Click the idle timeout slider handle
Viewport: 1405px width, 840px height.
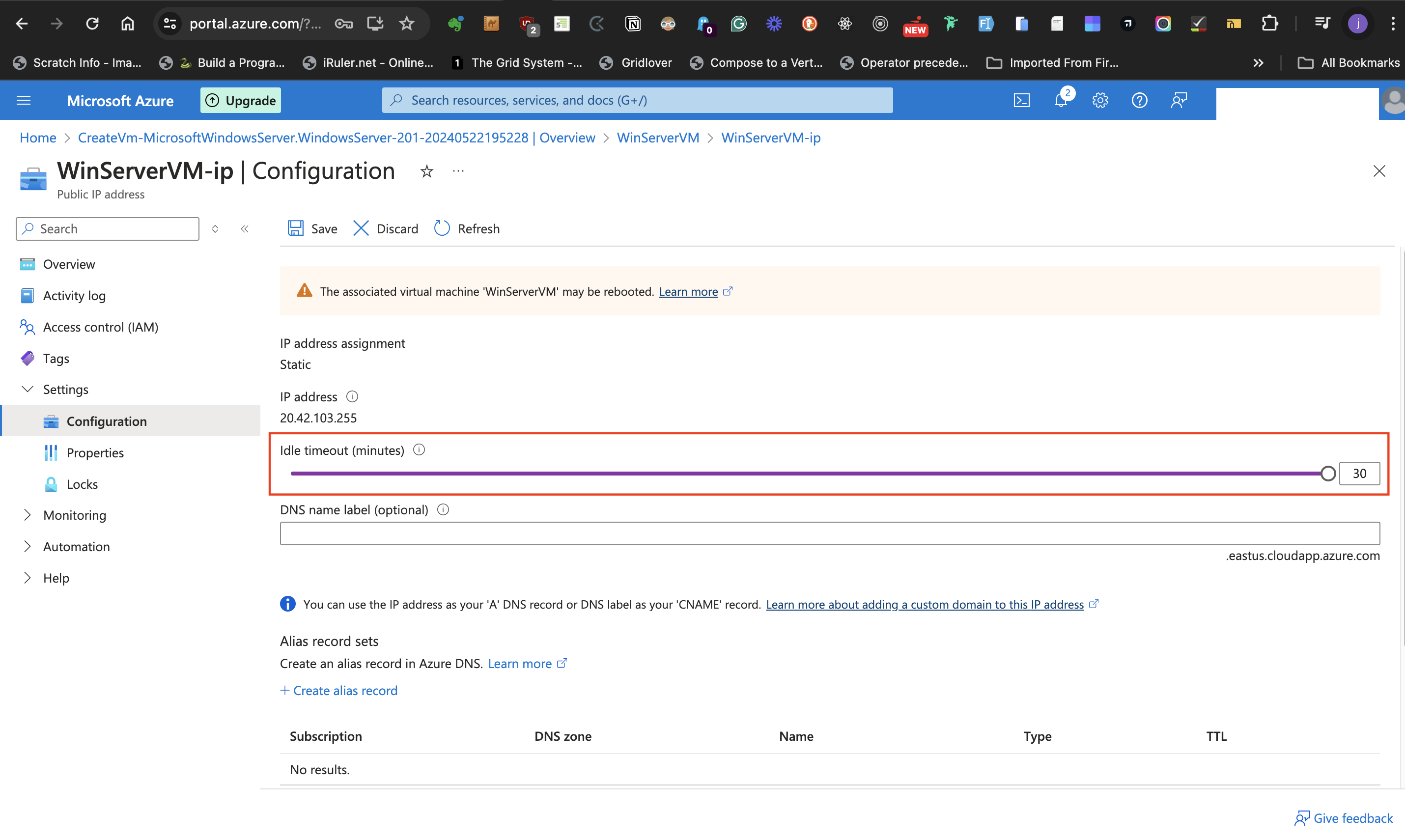click(x=1327, y=473)
